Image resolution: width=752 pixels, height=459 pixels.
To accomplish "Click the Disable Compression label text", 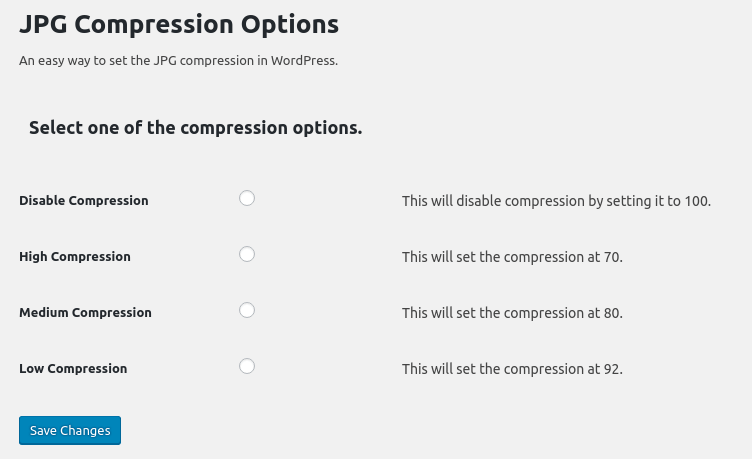I will point(84,200).
